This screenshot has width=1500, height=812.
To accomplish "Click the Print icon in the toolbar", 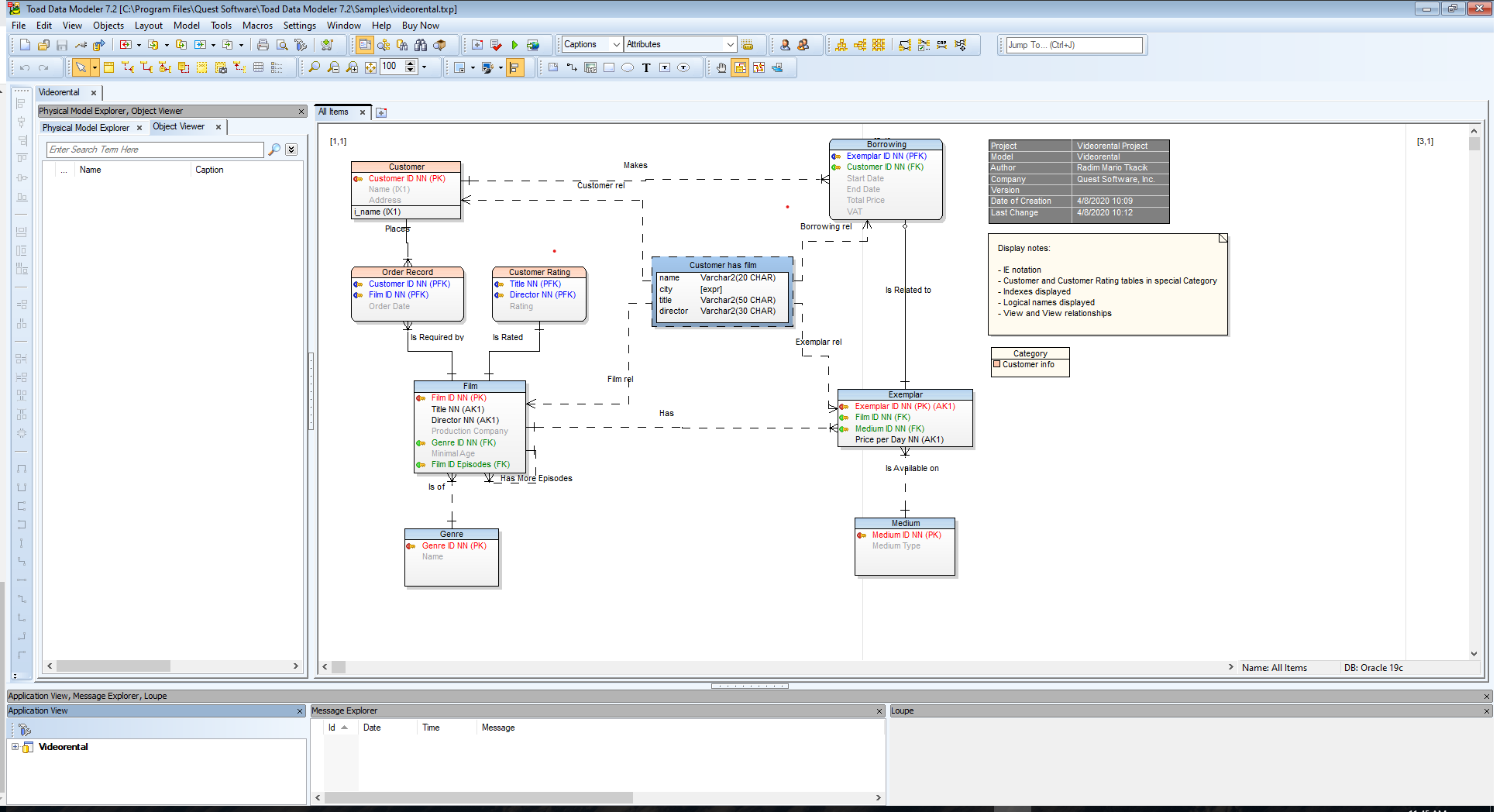I will [x=263, y=45].
